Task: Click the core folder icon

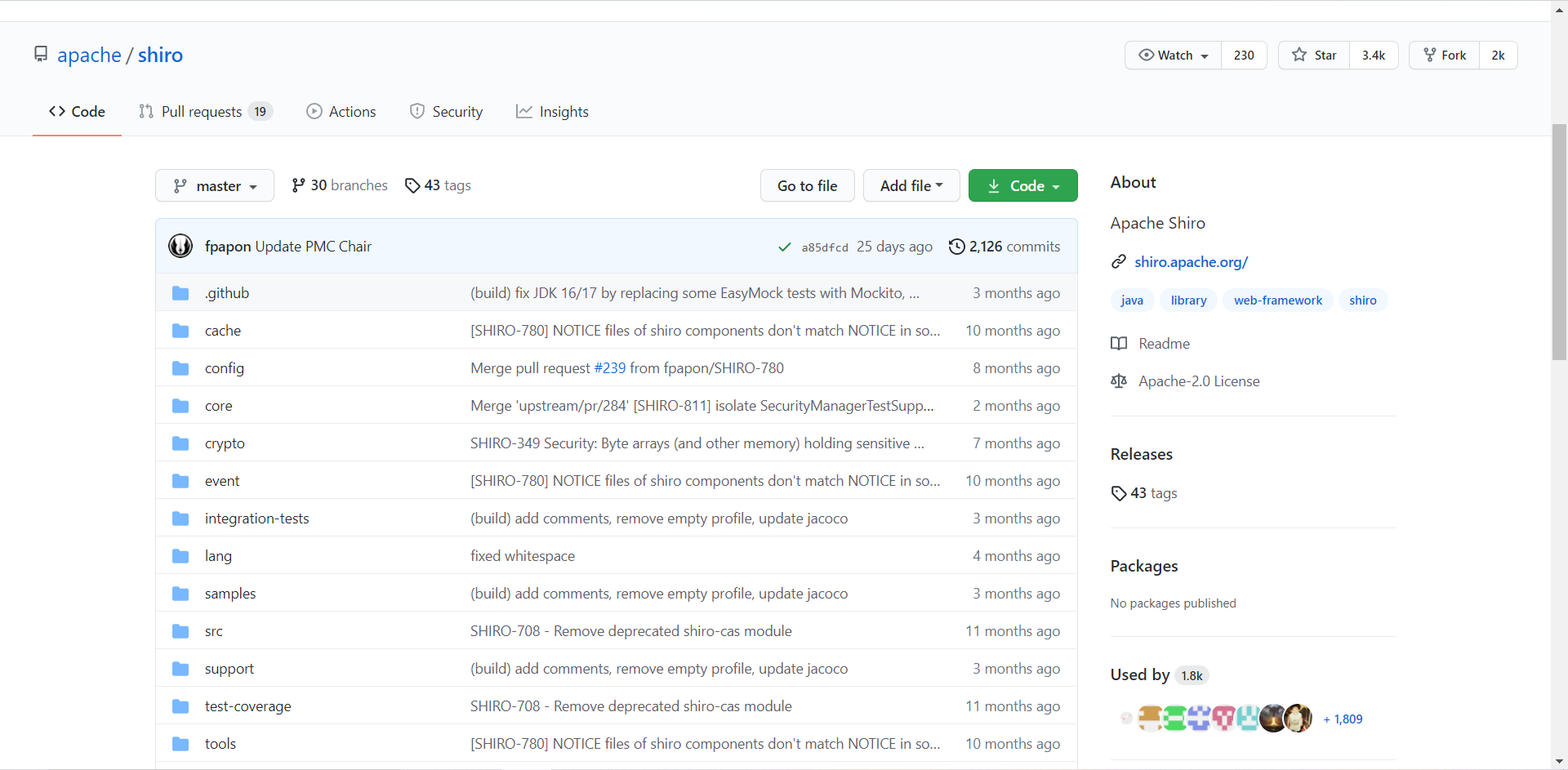Action: tap(180, 406)
